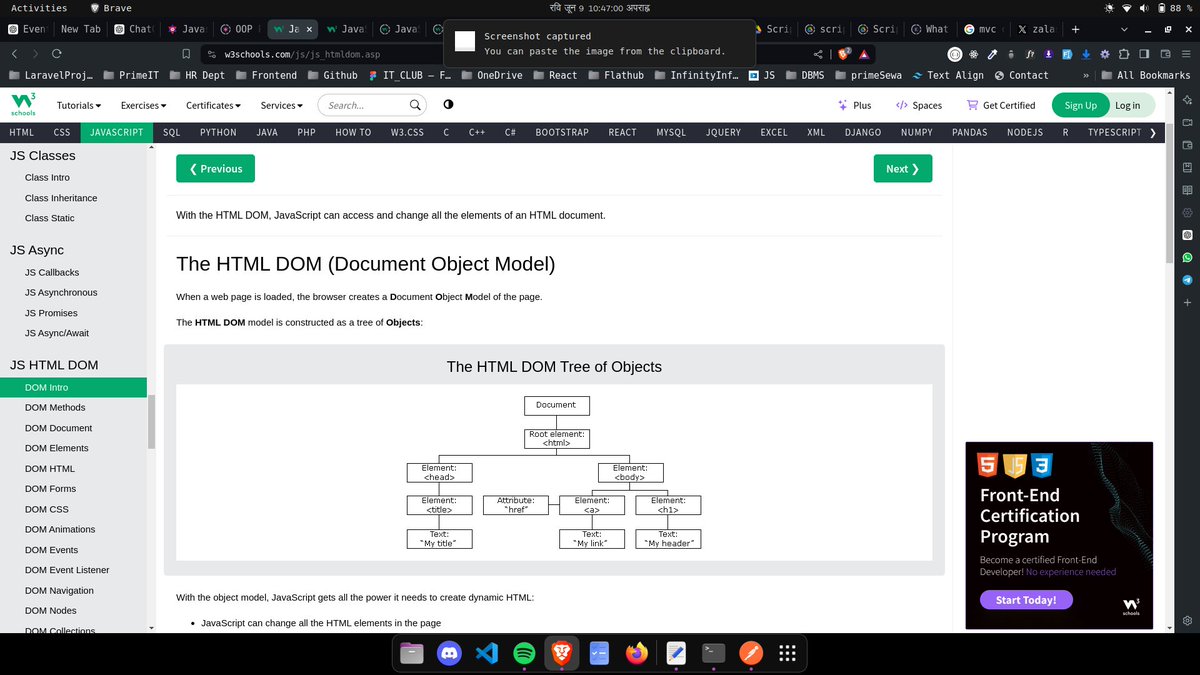Open the LaravelProj bookmark folder

(x=53, y=75)
